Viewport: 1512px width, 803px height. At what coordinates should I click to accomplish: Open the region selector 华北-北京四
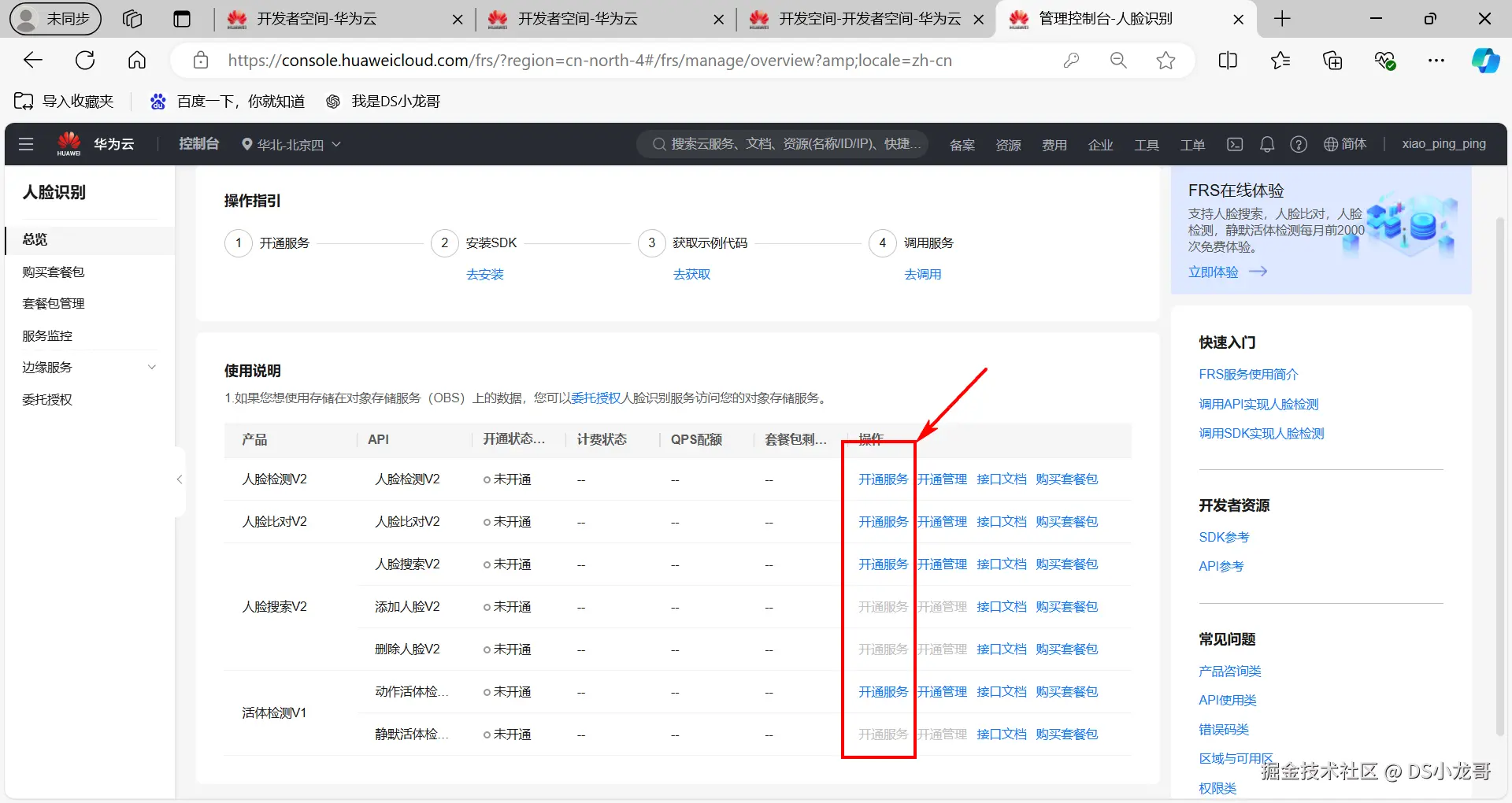[x=291, y=144]
